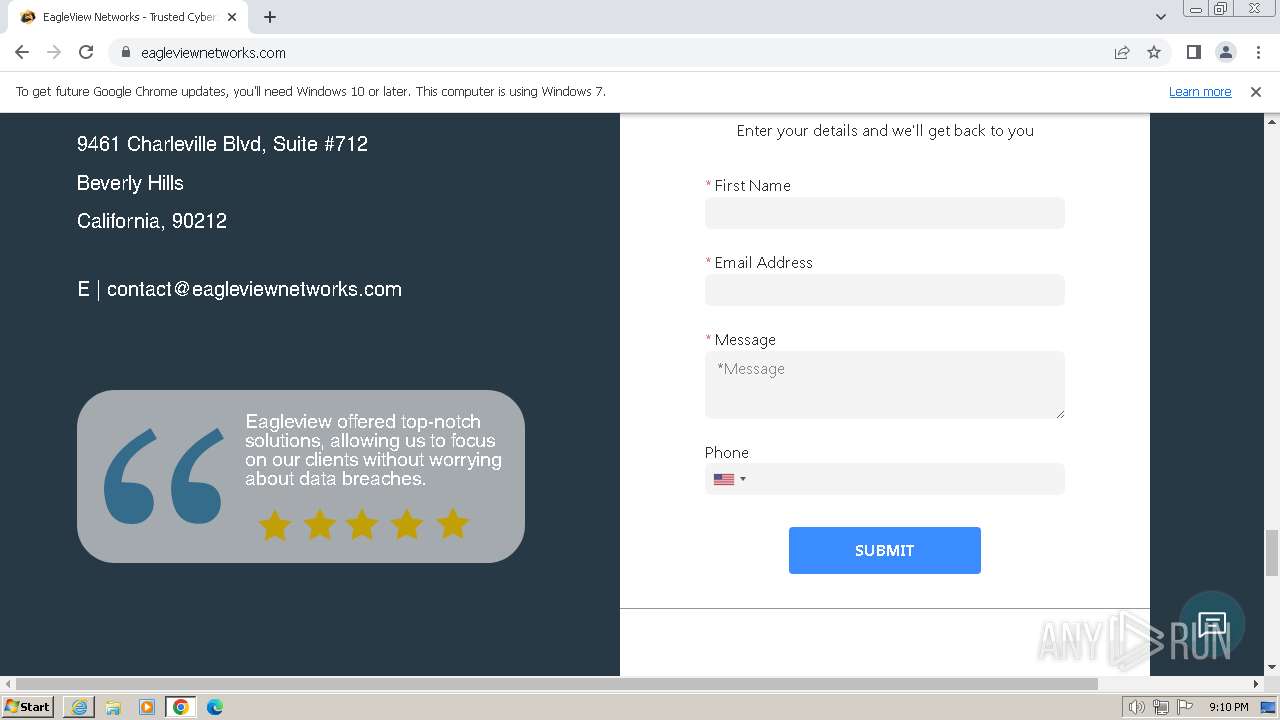Click into the Message text area
1280x720 pixels.
coord(885,385)
